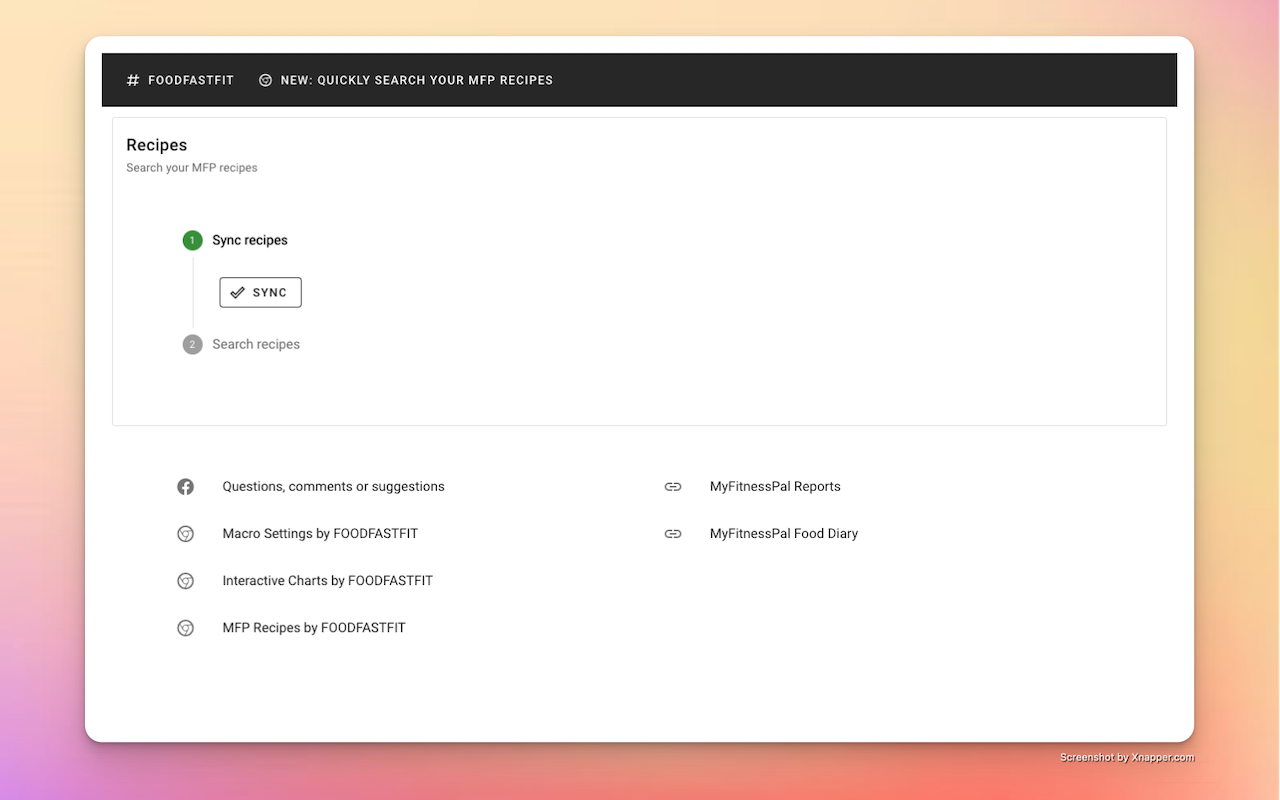Viewport: 1280px width, 800px height.
Task: Click the Recipes card heading
Action: pyautogui.click(x=157, y=145)
